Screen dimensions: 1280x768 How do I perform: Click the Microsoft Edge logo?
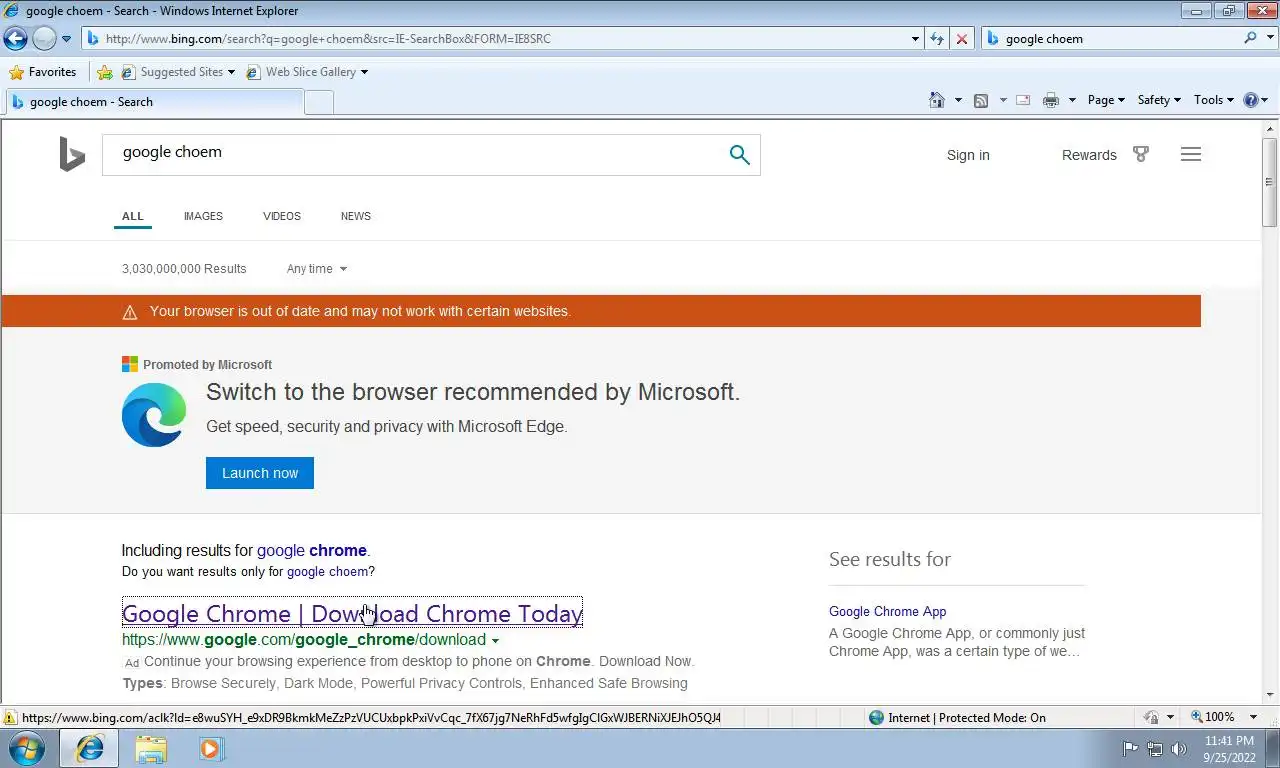[154, 415]
